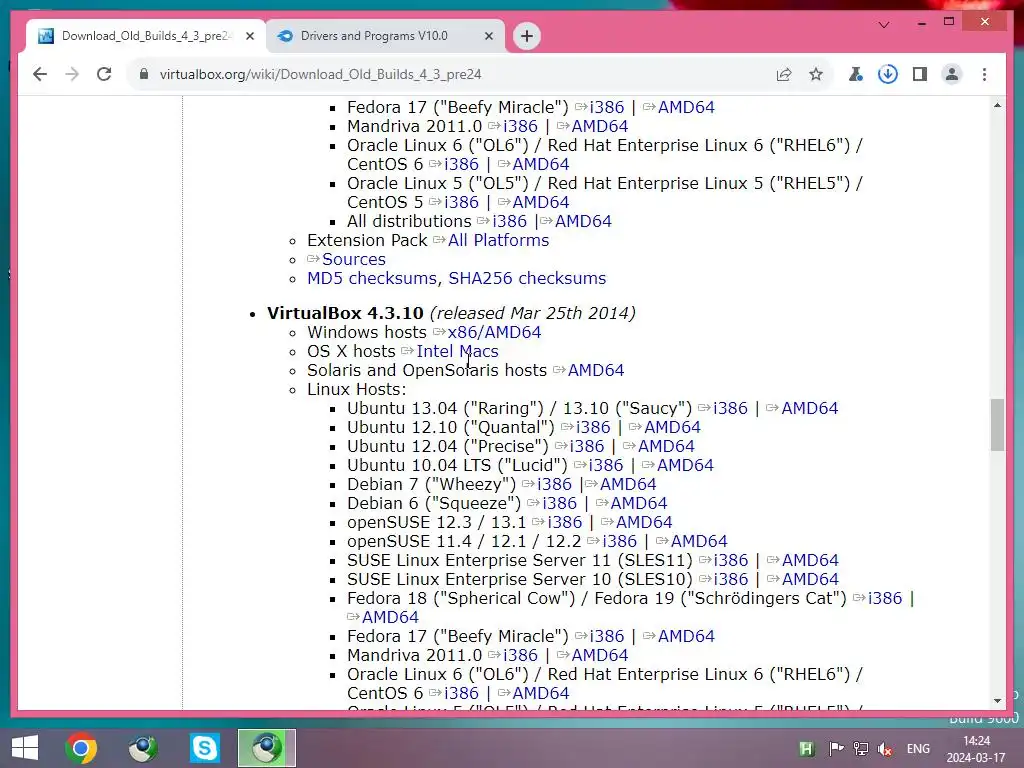
Task: Open the Windows Start button
Action: click(x=25, y=748)
